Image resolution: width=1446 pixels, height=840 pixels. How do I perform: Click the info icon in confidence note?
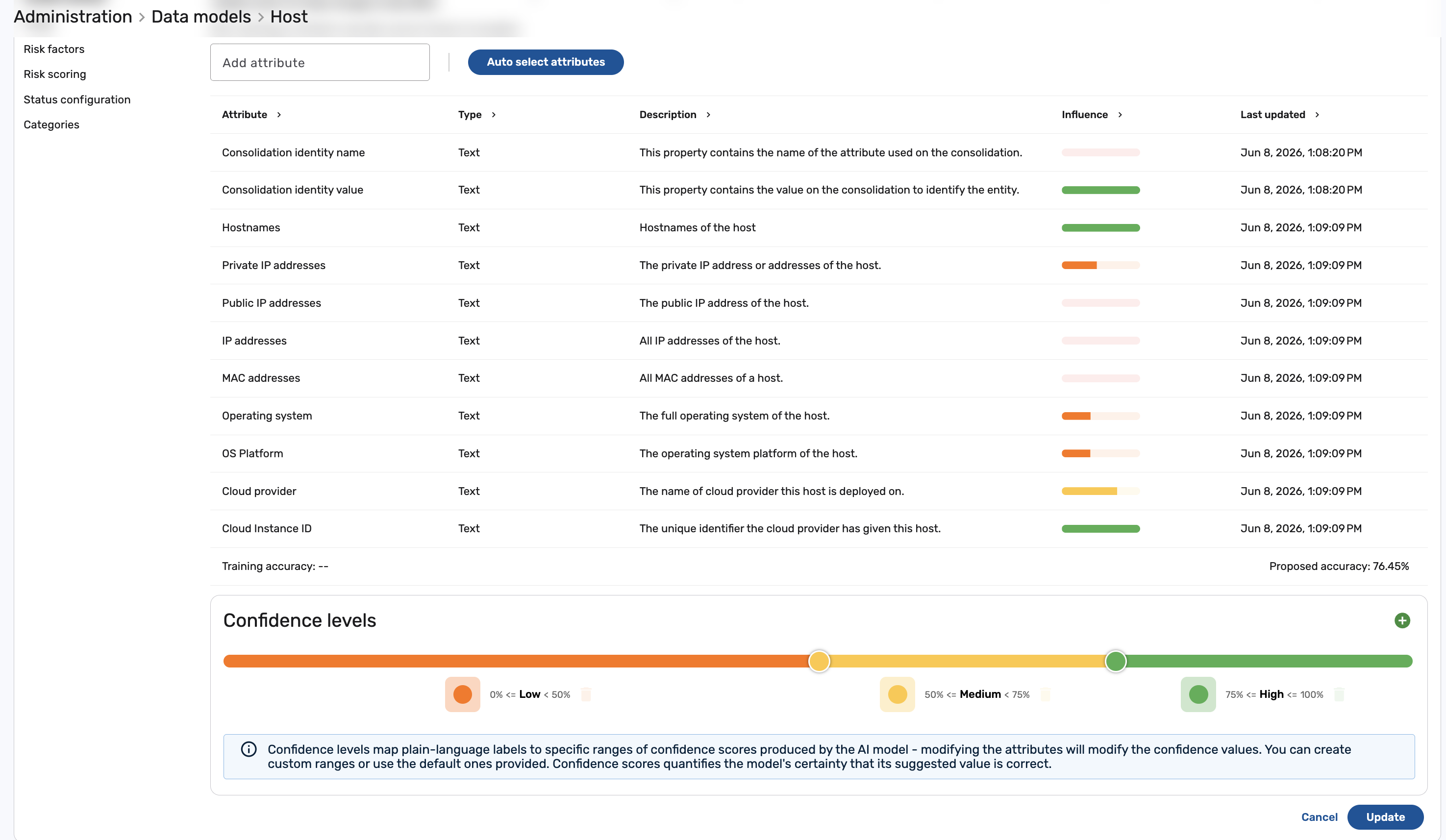click(x=249, y=749)
